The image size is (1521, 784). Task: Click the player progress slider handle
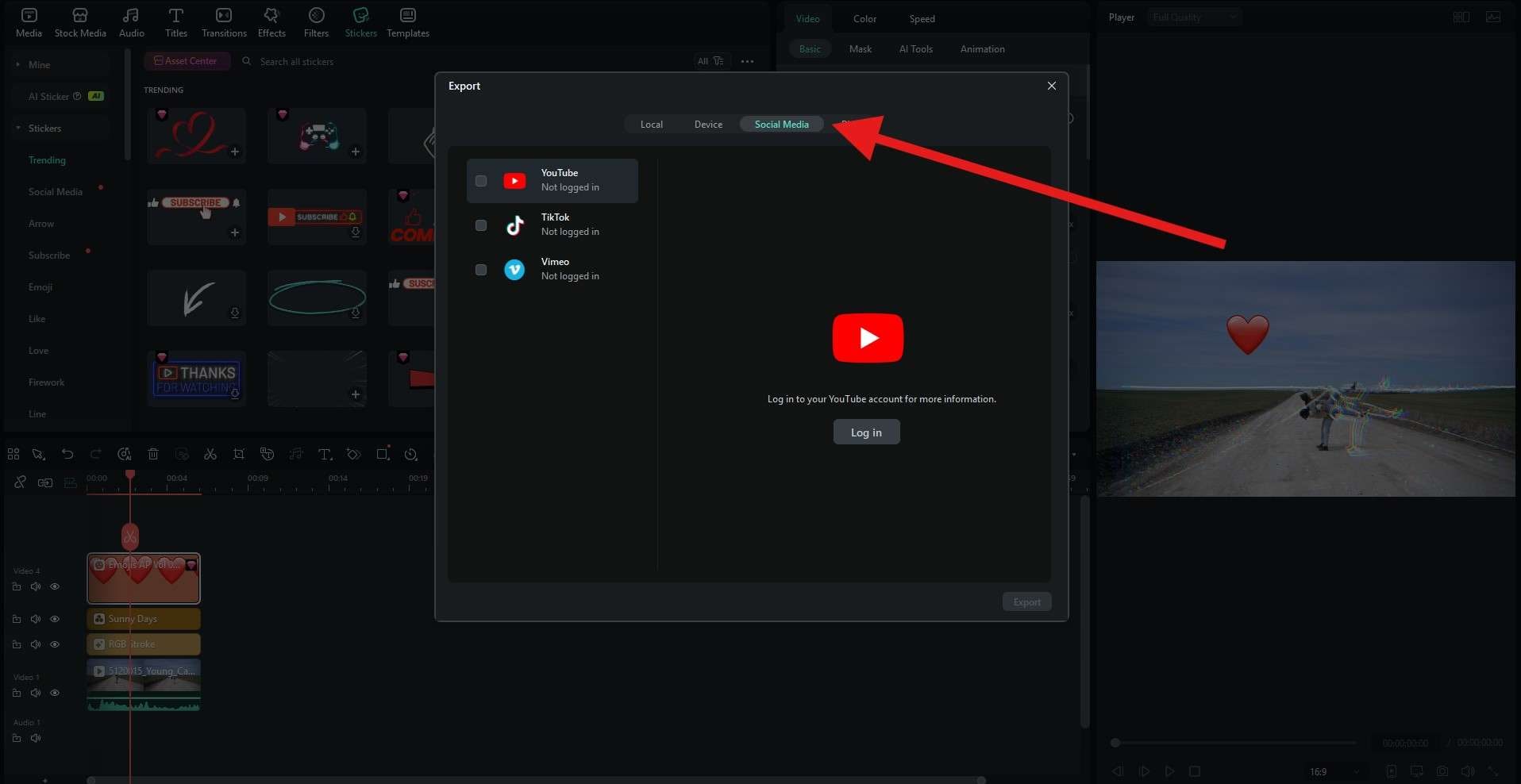1115,743
